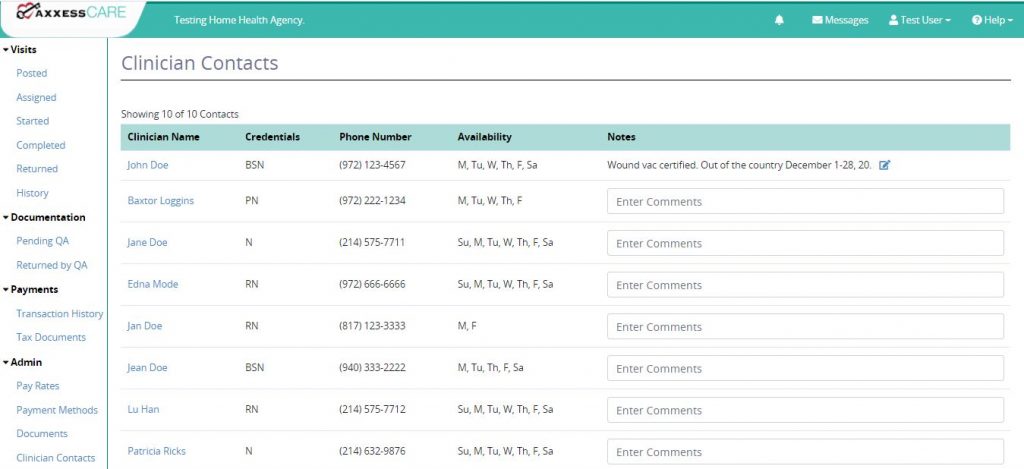The height and width of the screenshot is (469, 1024).
Task: Focus comments field for Lu Han
Action: [805, 410]
